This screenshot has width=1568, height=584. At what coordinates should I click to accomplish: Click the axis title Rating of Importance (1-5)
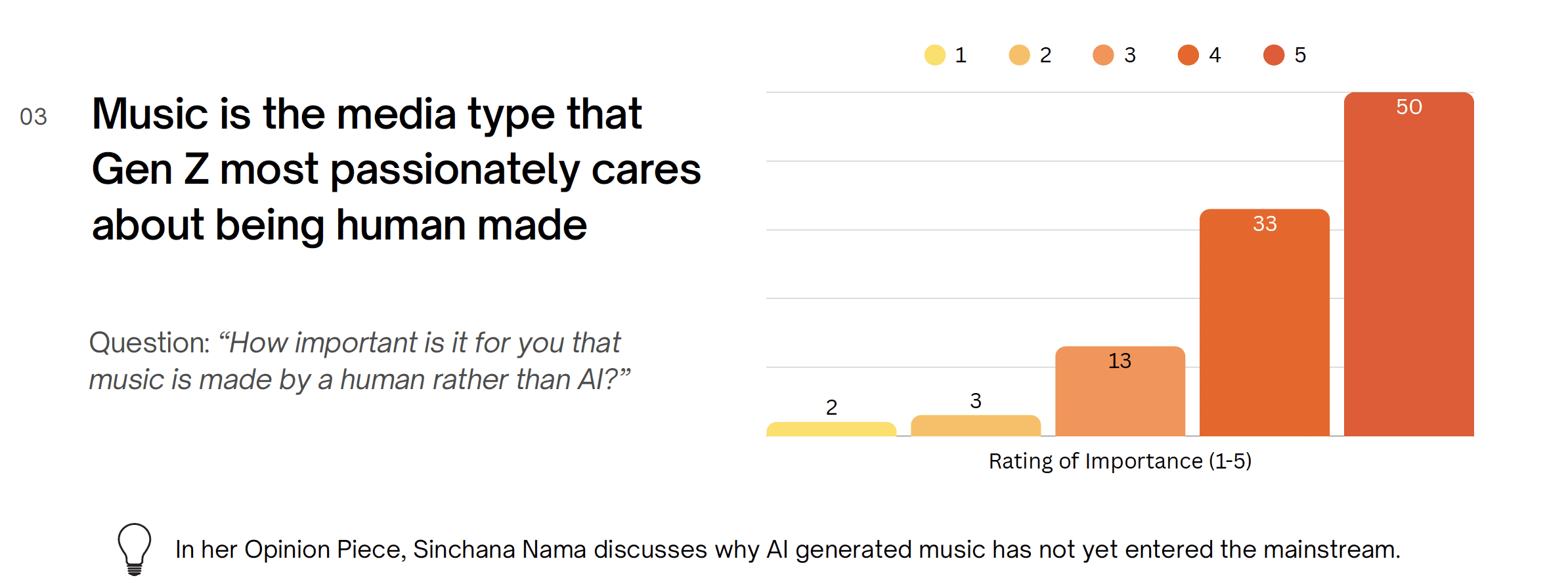(1120, 461)
